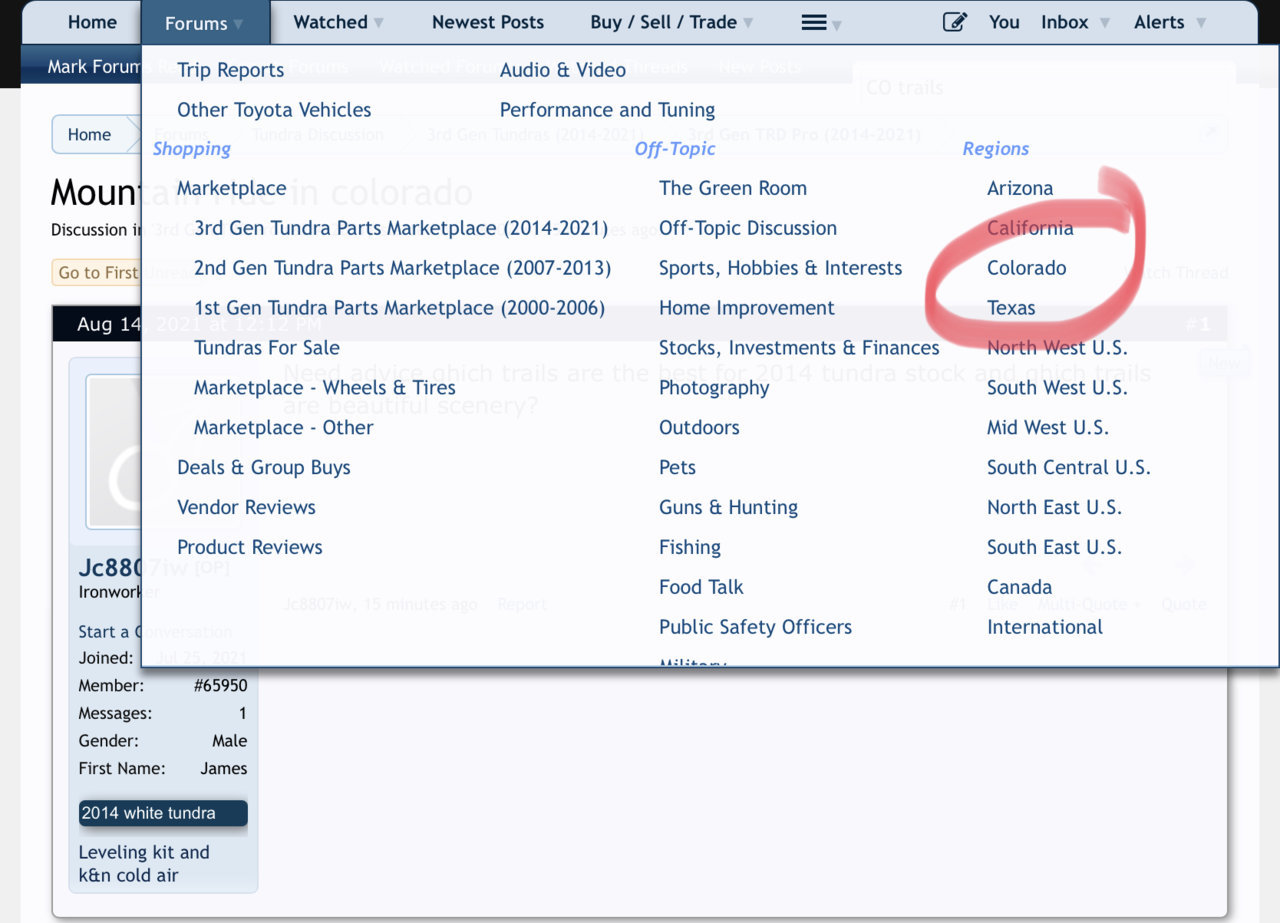The height and width of the screenshot is (923, 1280).
Task: Open Marketplace - Wheels & Tires
Action: [x=324, y=388]
